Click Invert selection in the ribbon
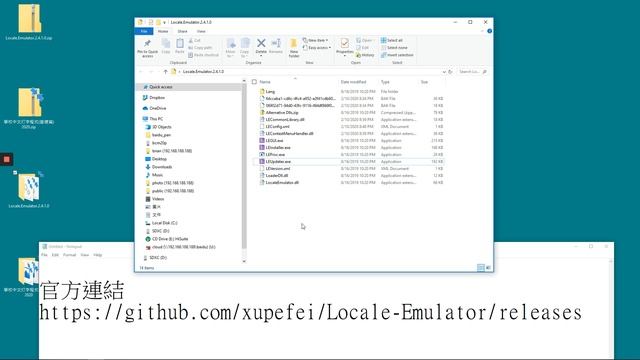The height and width of the screenshot is (360, 640). [x=397, y=55]
